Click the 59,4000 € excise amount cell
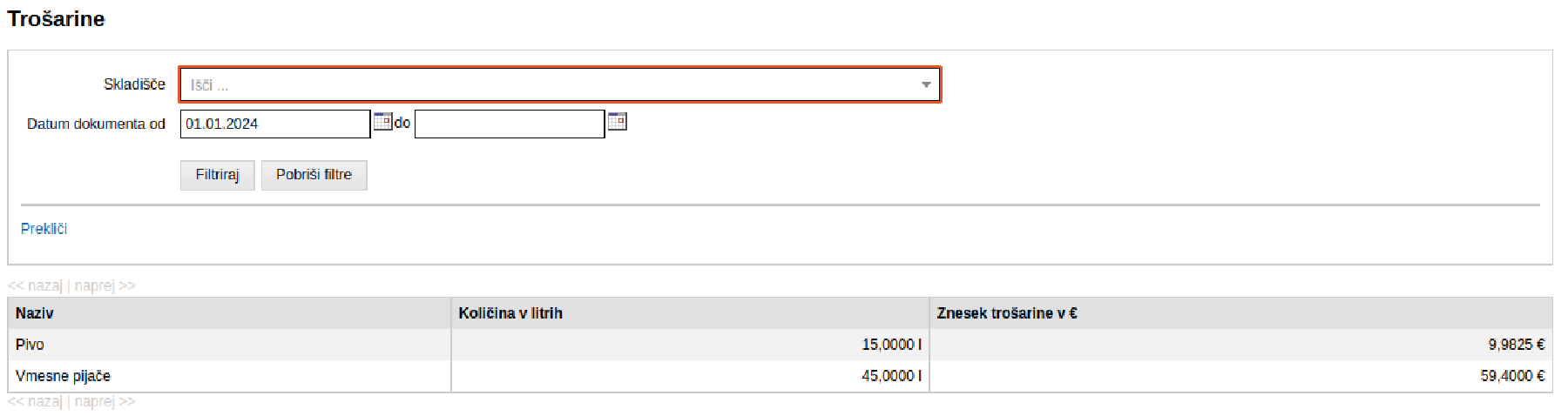Screen dimensions: 1568x416 point(1511,376)
